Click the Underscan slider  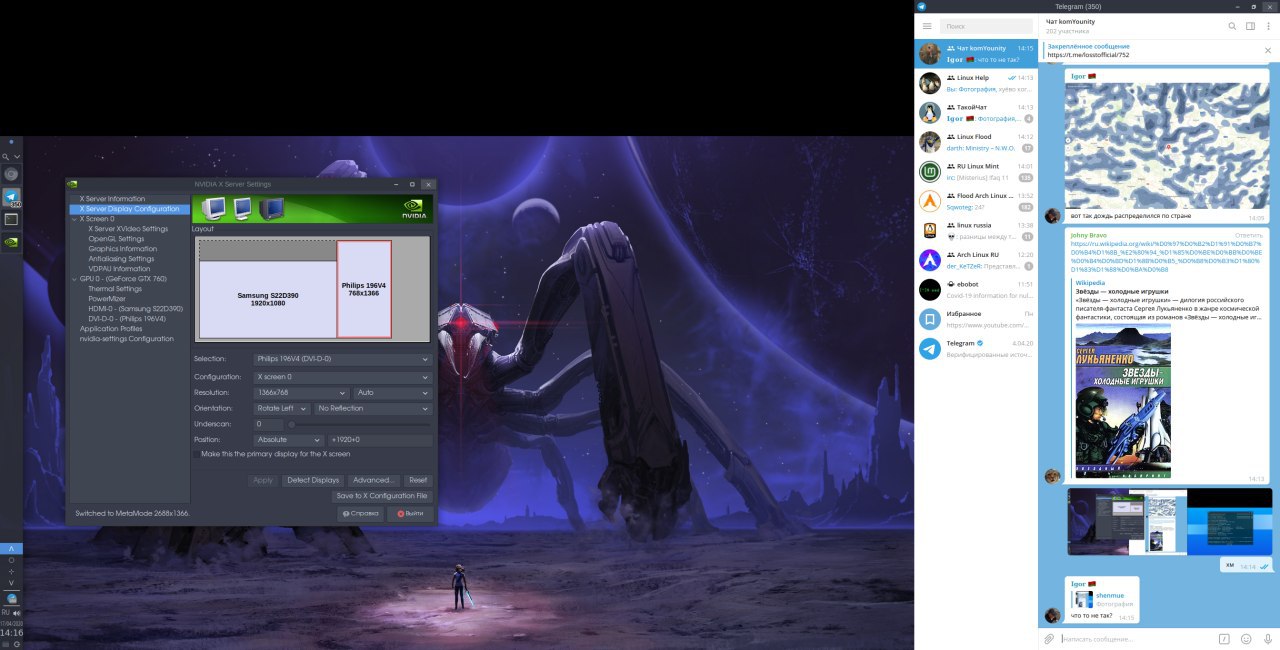pyautogui.click(x=360, y=424)
